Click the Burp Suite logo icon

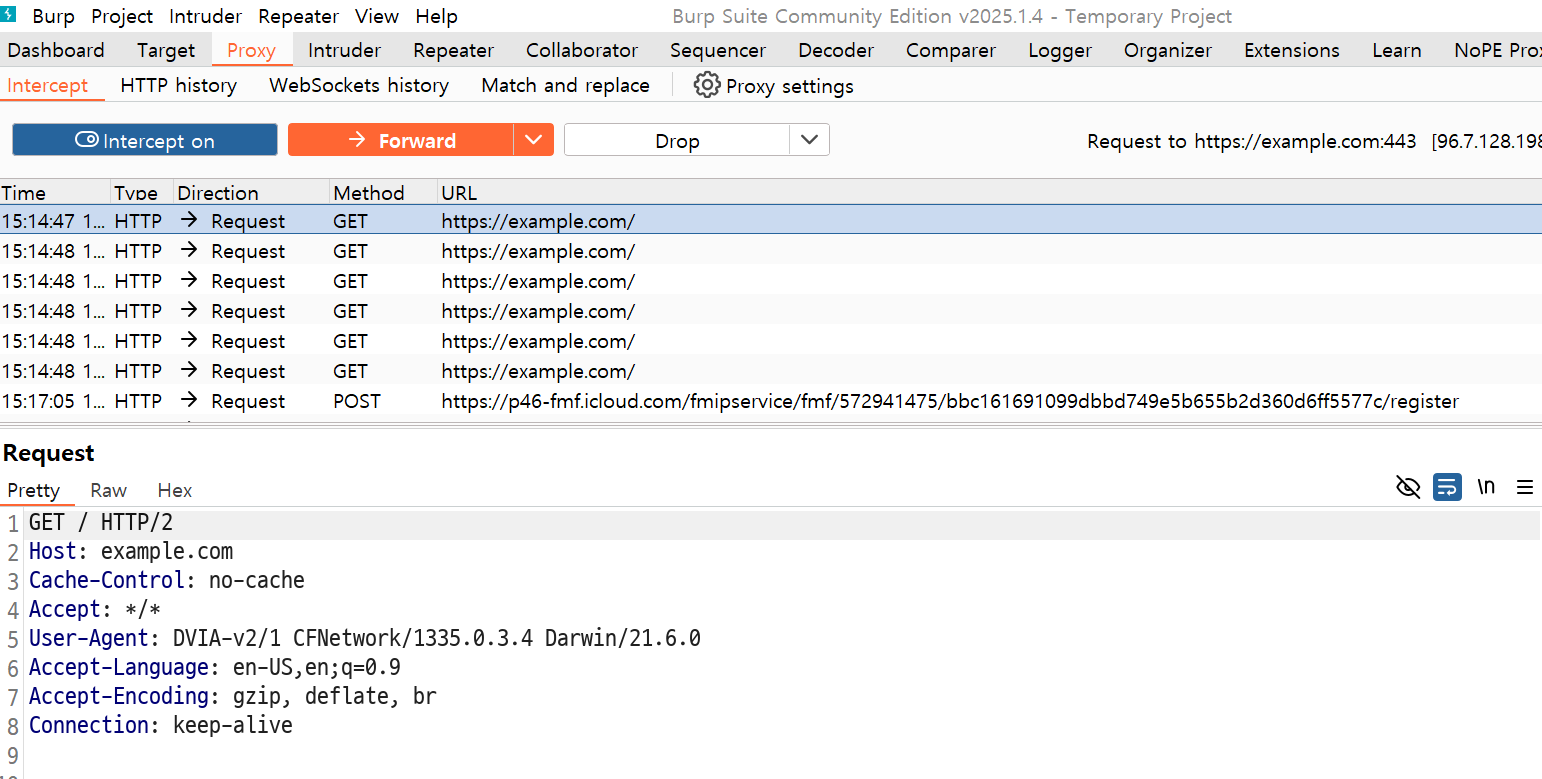coord(10,14)
